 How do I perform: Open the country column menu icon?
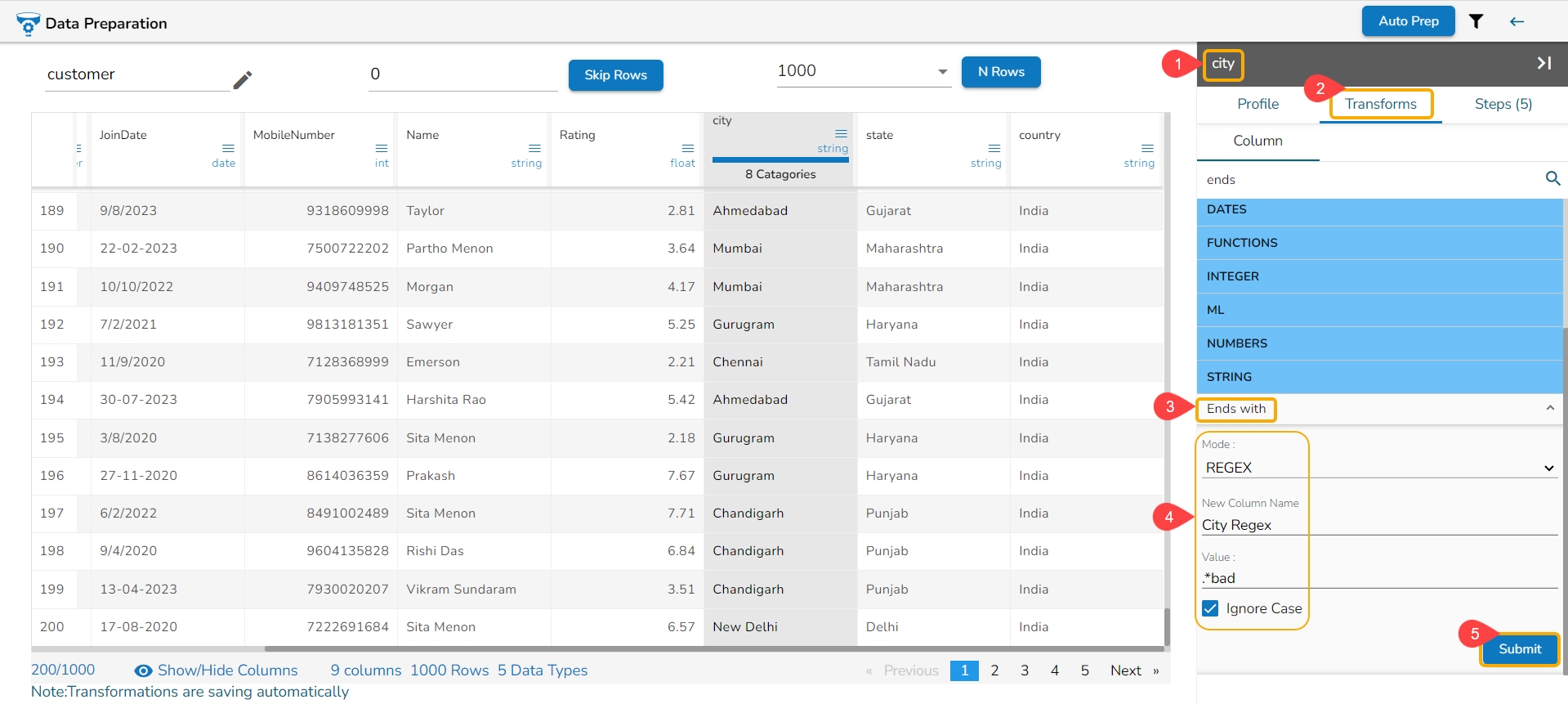click(1147, 148)
